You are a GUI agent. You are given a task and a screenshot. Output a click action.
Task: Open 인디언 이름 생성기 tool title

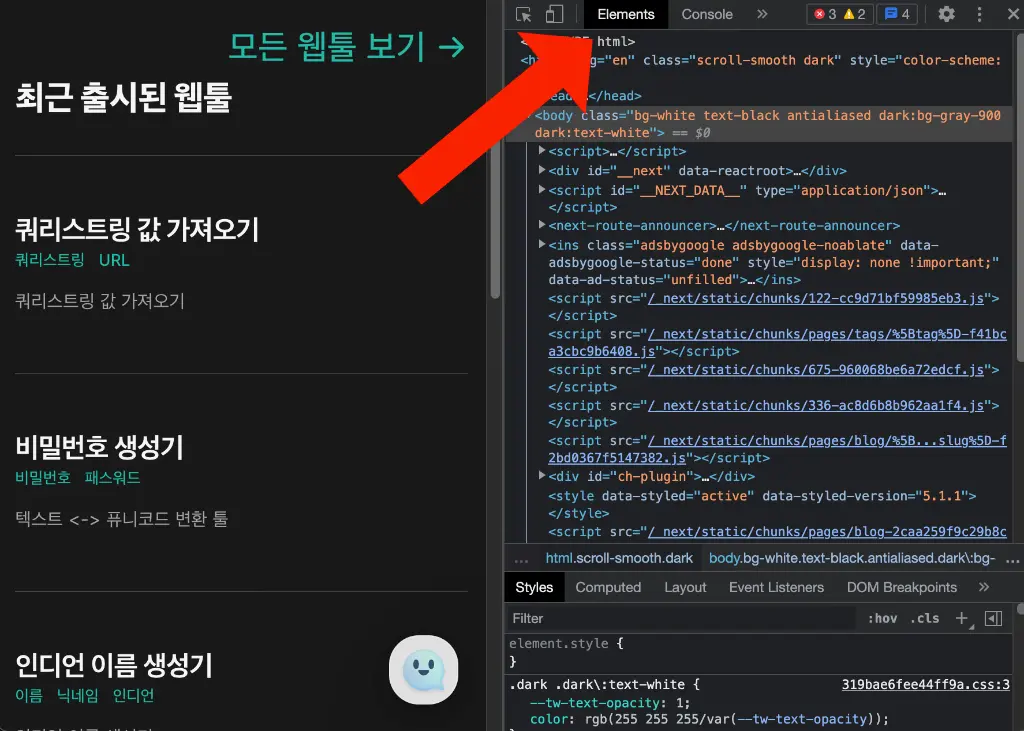coord(114,665)
